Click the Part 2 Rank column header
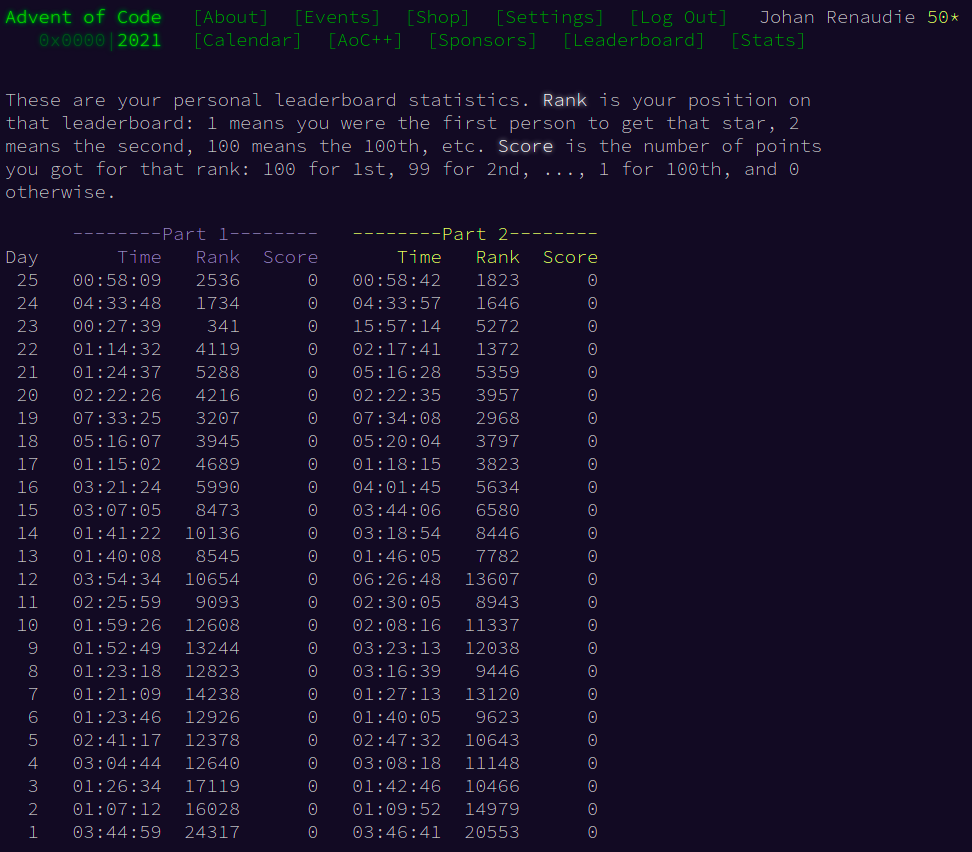The height and width of the screenshot is (852, 972). click(497, 257)
